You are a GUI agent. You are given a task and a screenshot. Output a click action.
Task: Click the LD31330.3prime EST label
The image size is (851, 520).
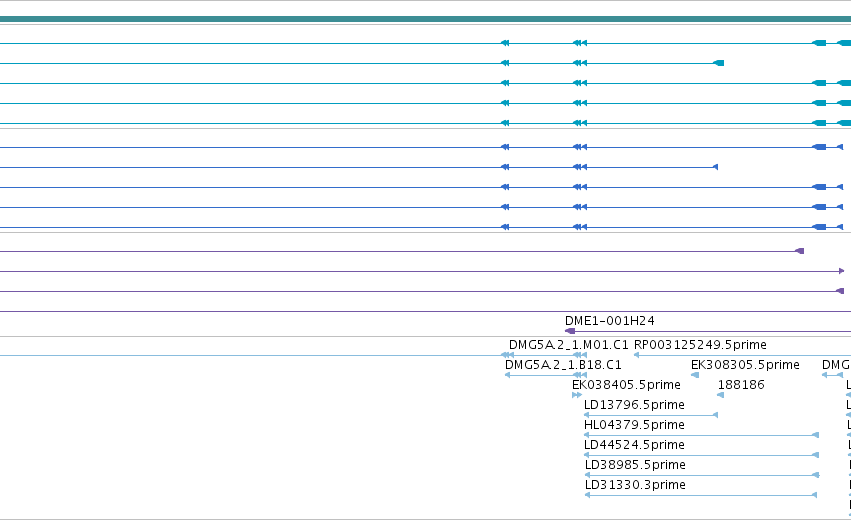pyautogui.click(x=635, y=485)
